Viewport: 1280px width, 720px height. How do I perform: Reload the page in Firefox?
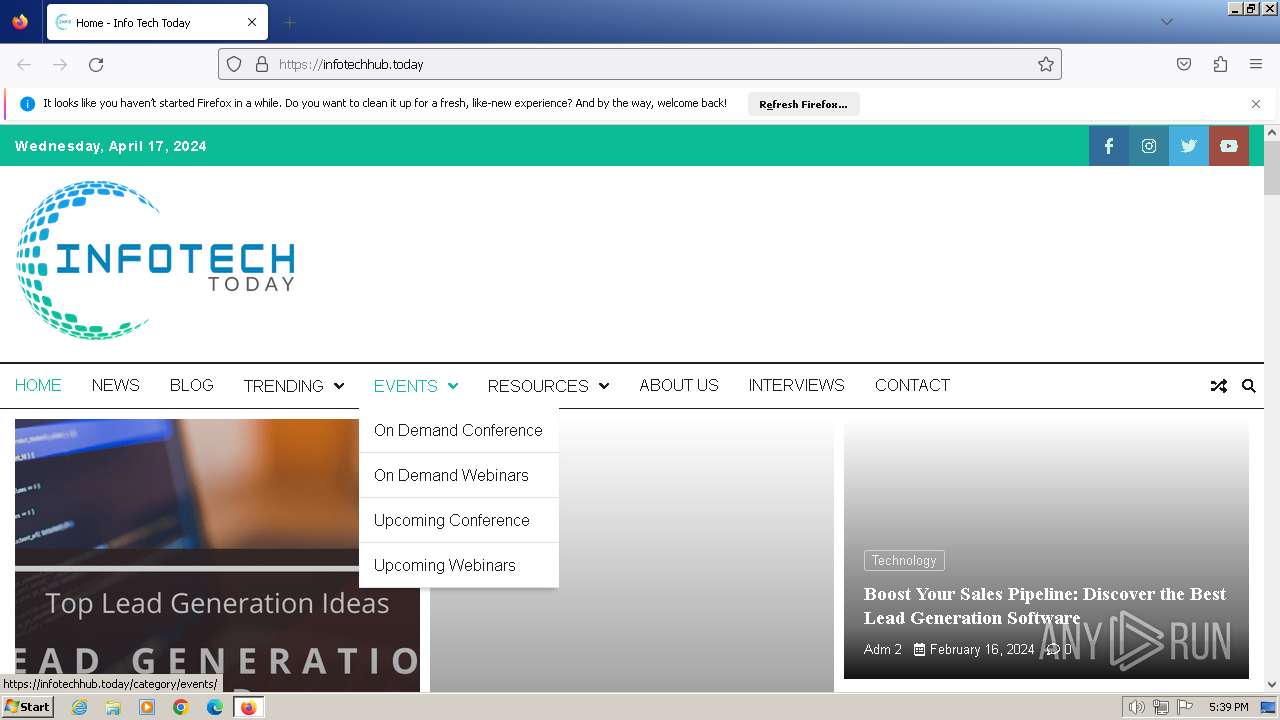pyautogui.click(x=96, y=64)
